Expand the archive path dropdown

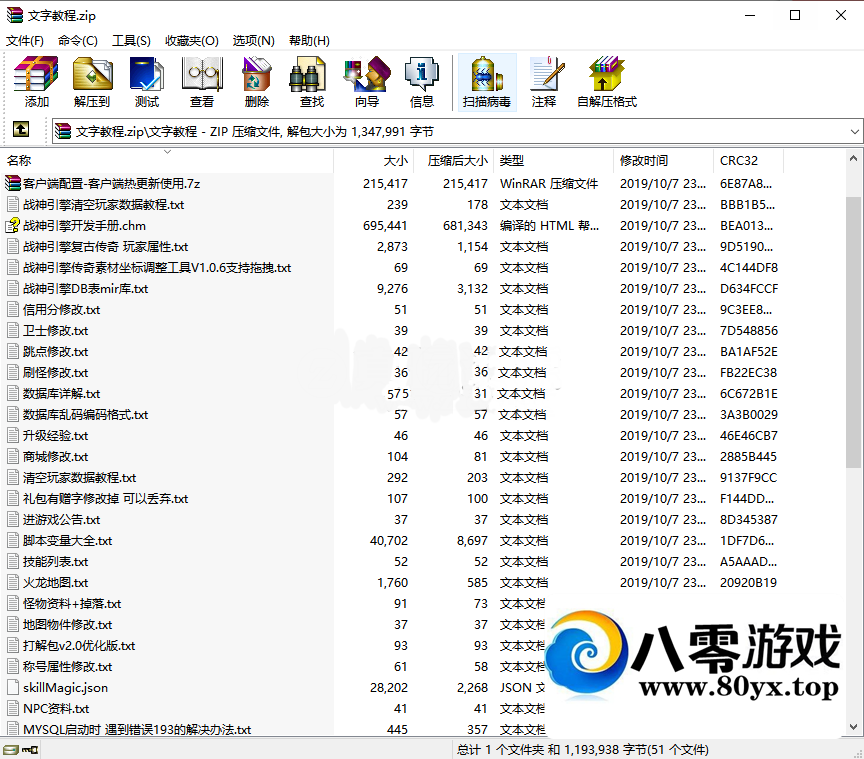[x=854, y=131]
